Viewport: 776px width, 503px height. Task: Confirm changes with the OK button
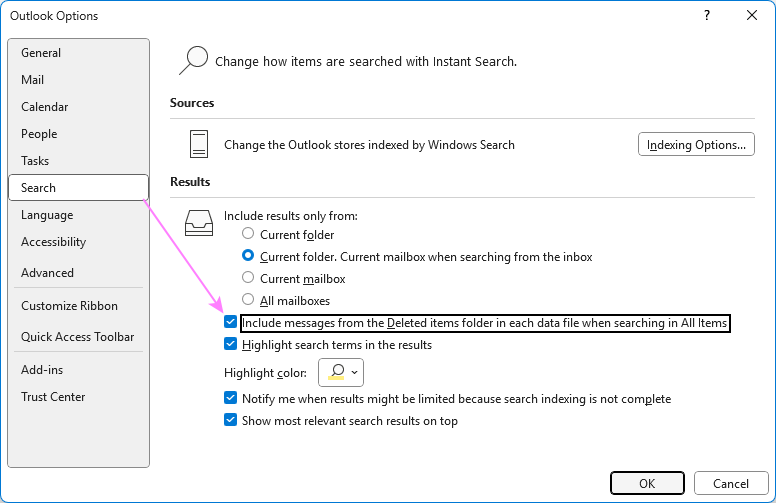point(647,483)
